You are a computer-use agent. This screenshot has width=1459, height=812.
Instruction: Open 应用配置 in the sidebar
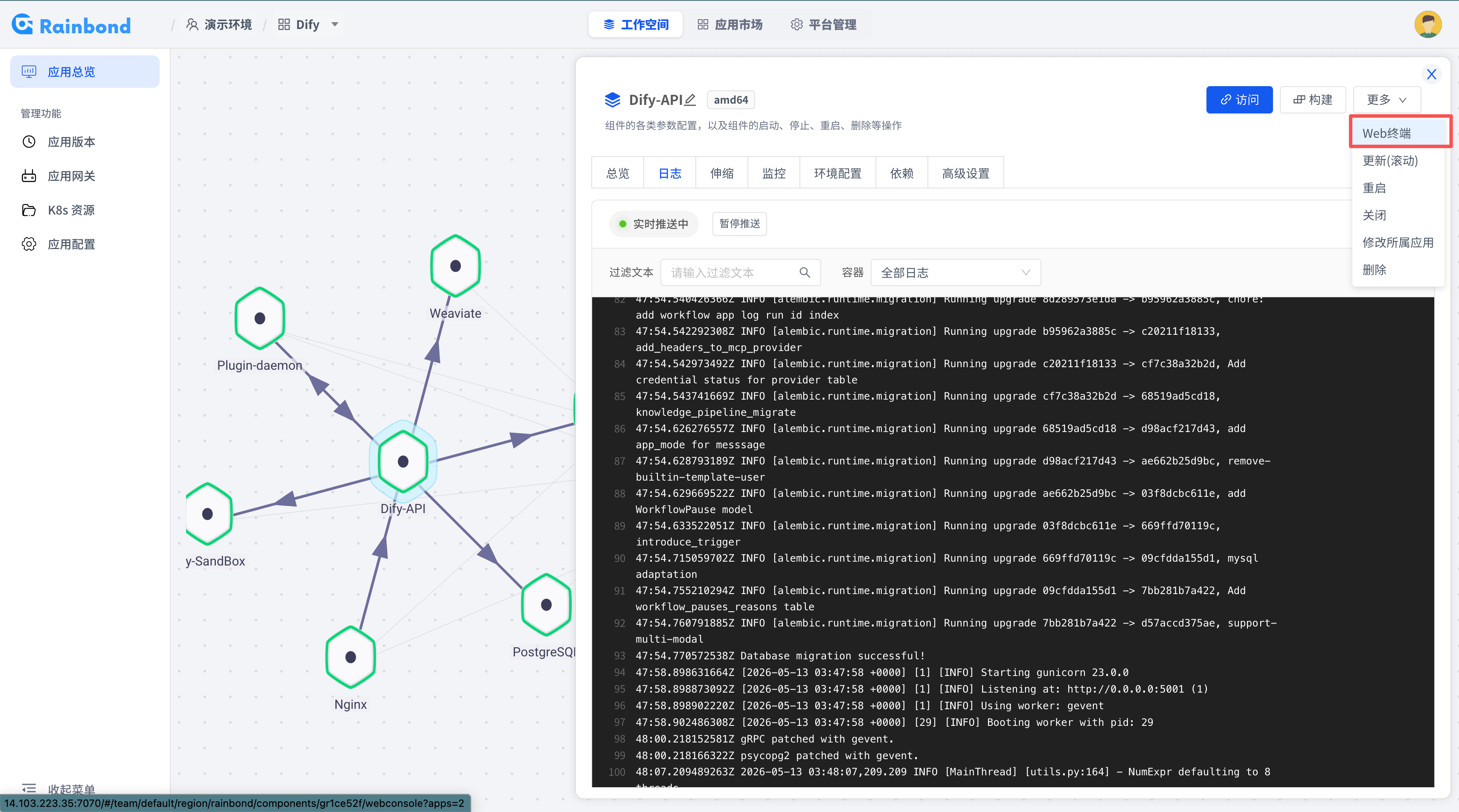click(71, 244)
